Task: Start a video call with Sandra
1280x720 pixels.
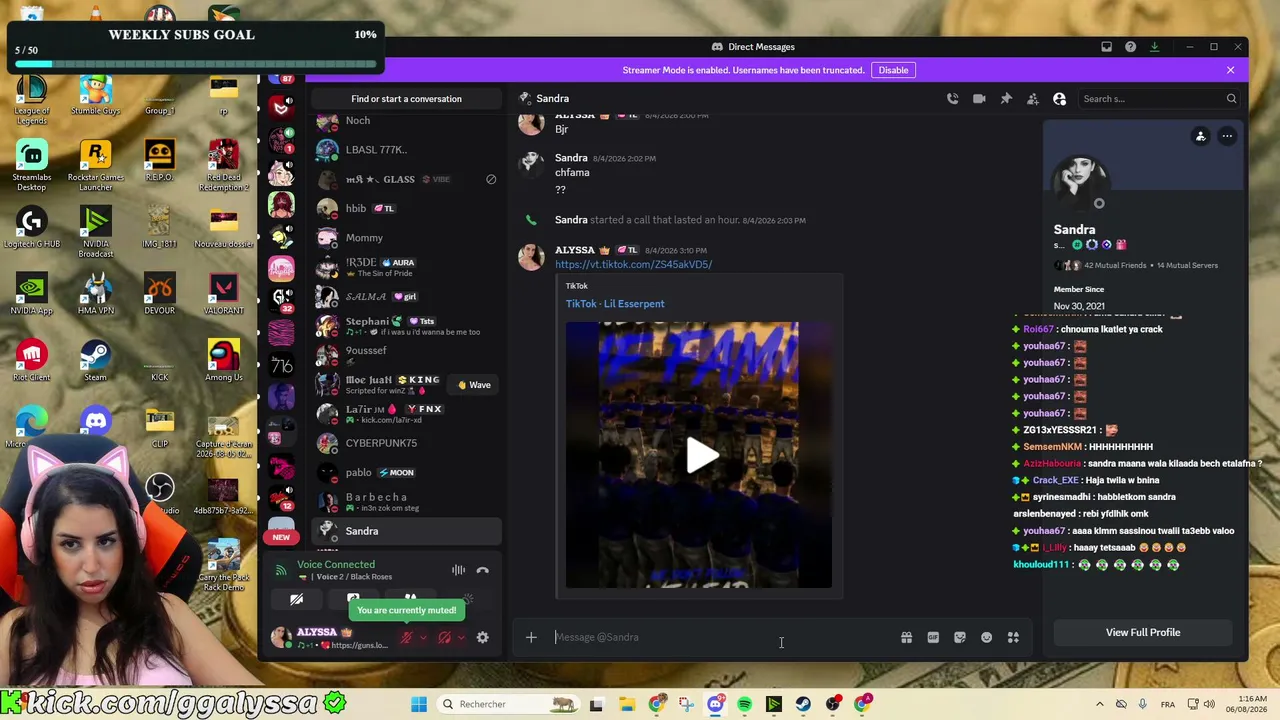Action: tap(979, 99)
